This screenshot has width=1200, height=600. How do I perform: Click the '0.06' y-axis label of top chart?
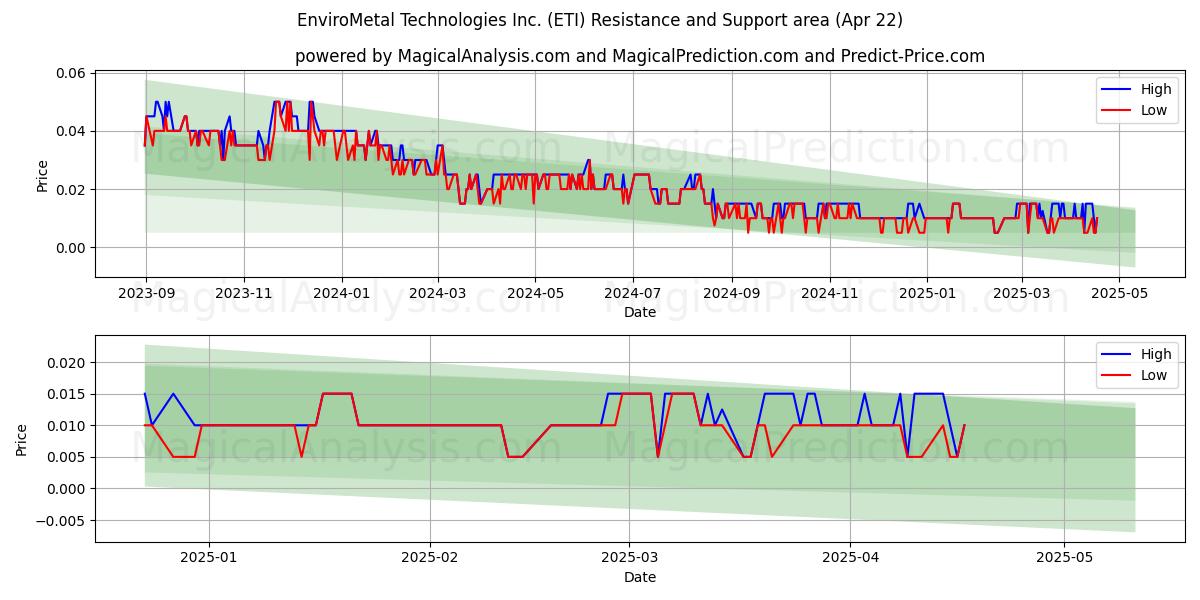pyautogui.click(x=70, y=74)
